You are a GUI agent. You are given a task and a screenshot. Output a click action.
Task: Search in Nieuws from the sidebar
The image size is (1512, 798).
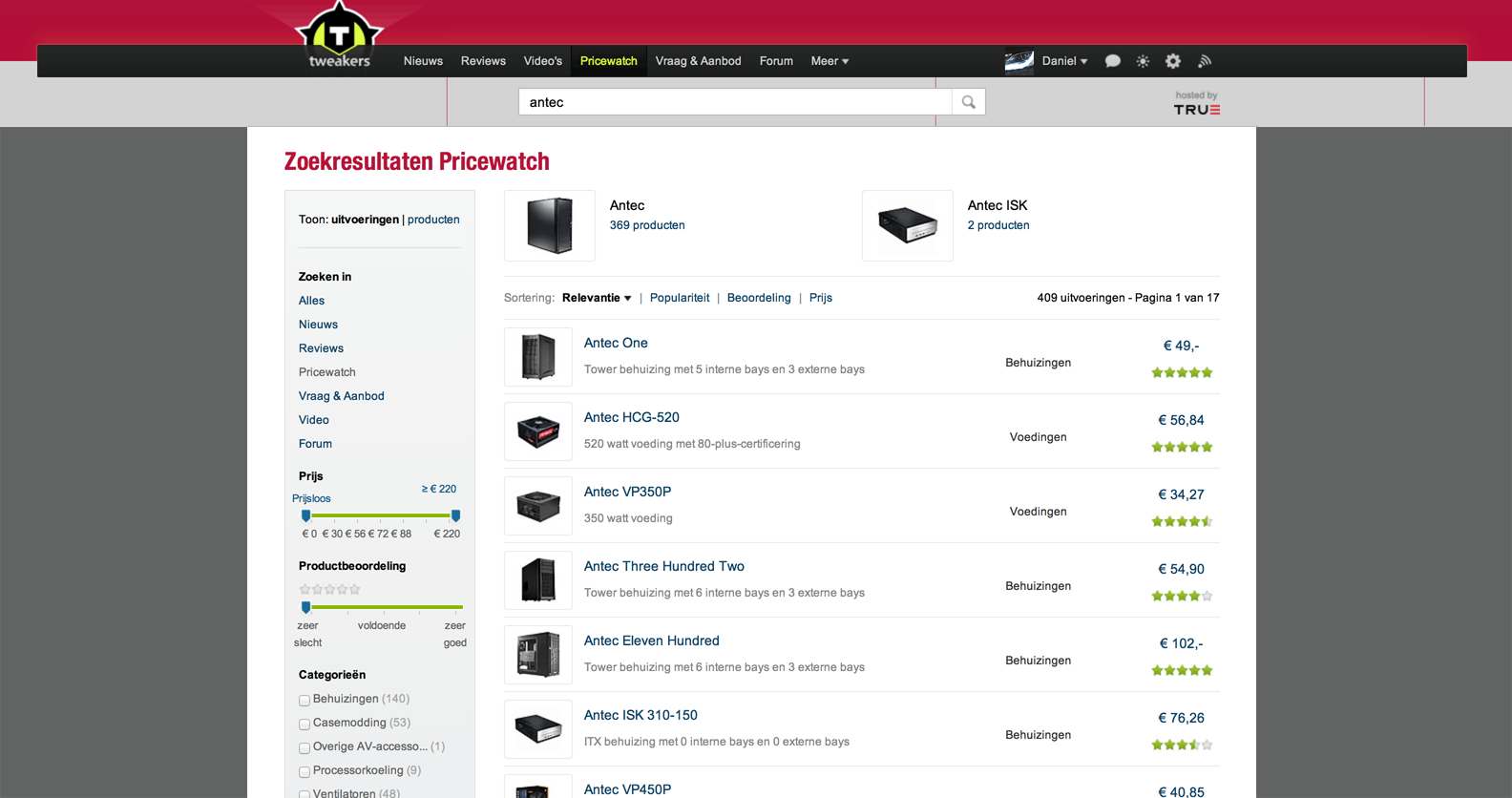click(318, 325)
